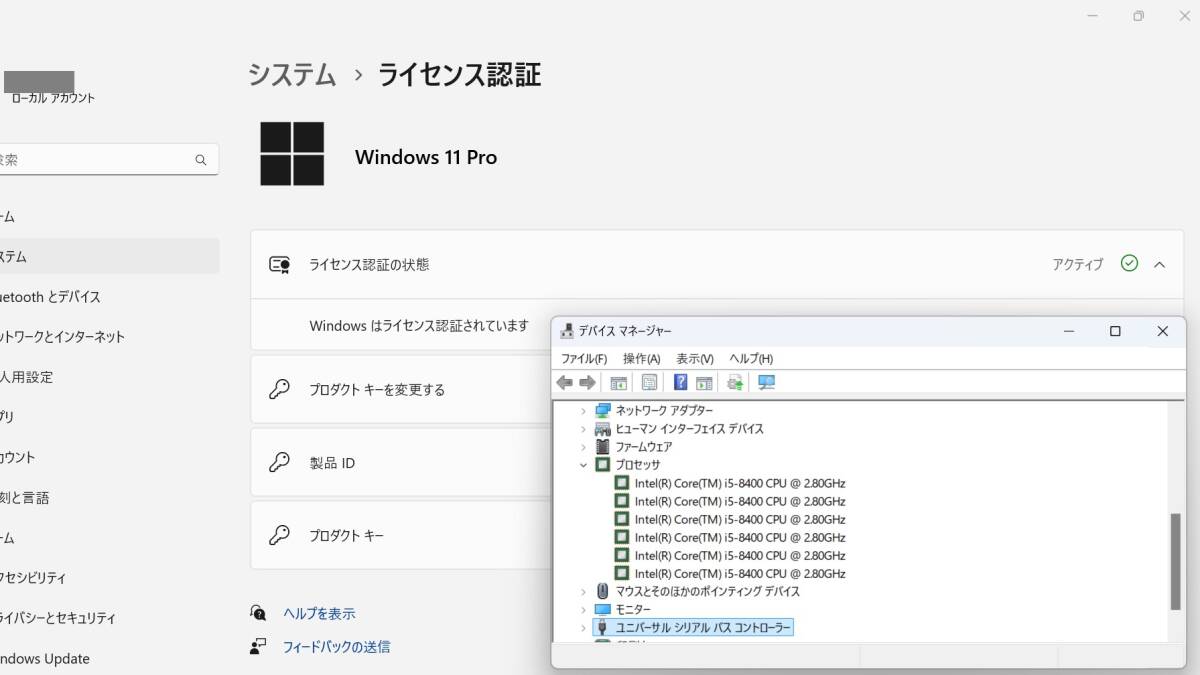Select the プロセッサ category icon

[x=603, y=465]
